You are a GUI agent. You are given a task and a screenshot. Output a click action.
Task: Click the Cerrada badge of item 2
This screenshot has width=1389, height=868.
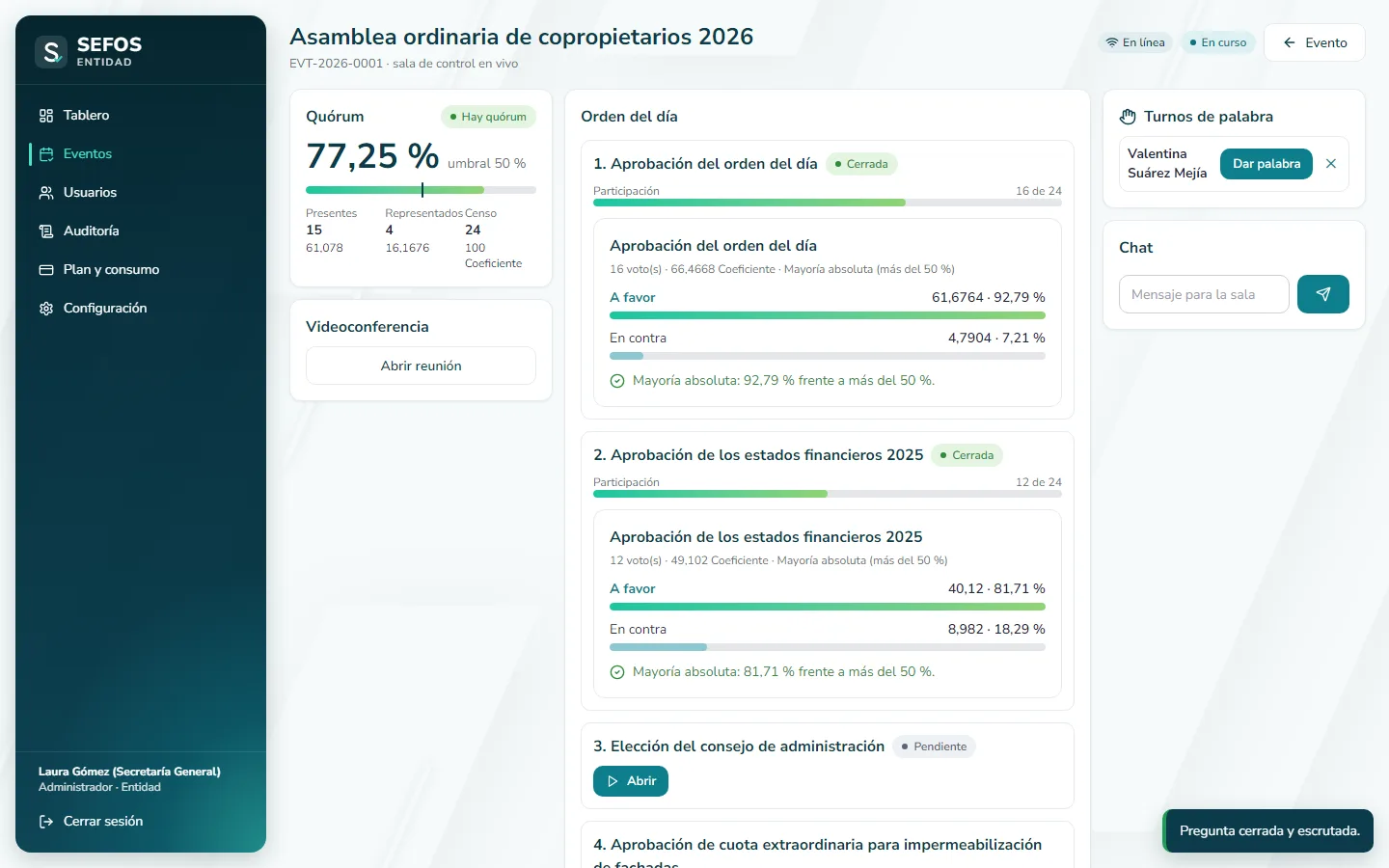coord(967,455)
